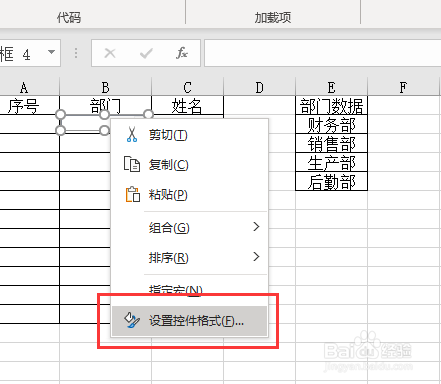Open the Name Box dropdown arrow
The height and width of the screenshot is (384, 441).
51,52
